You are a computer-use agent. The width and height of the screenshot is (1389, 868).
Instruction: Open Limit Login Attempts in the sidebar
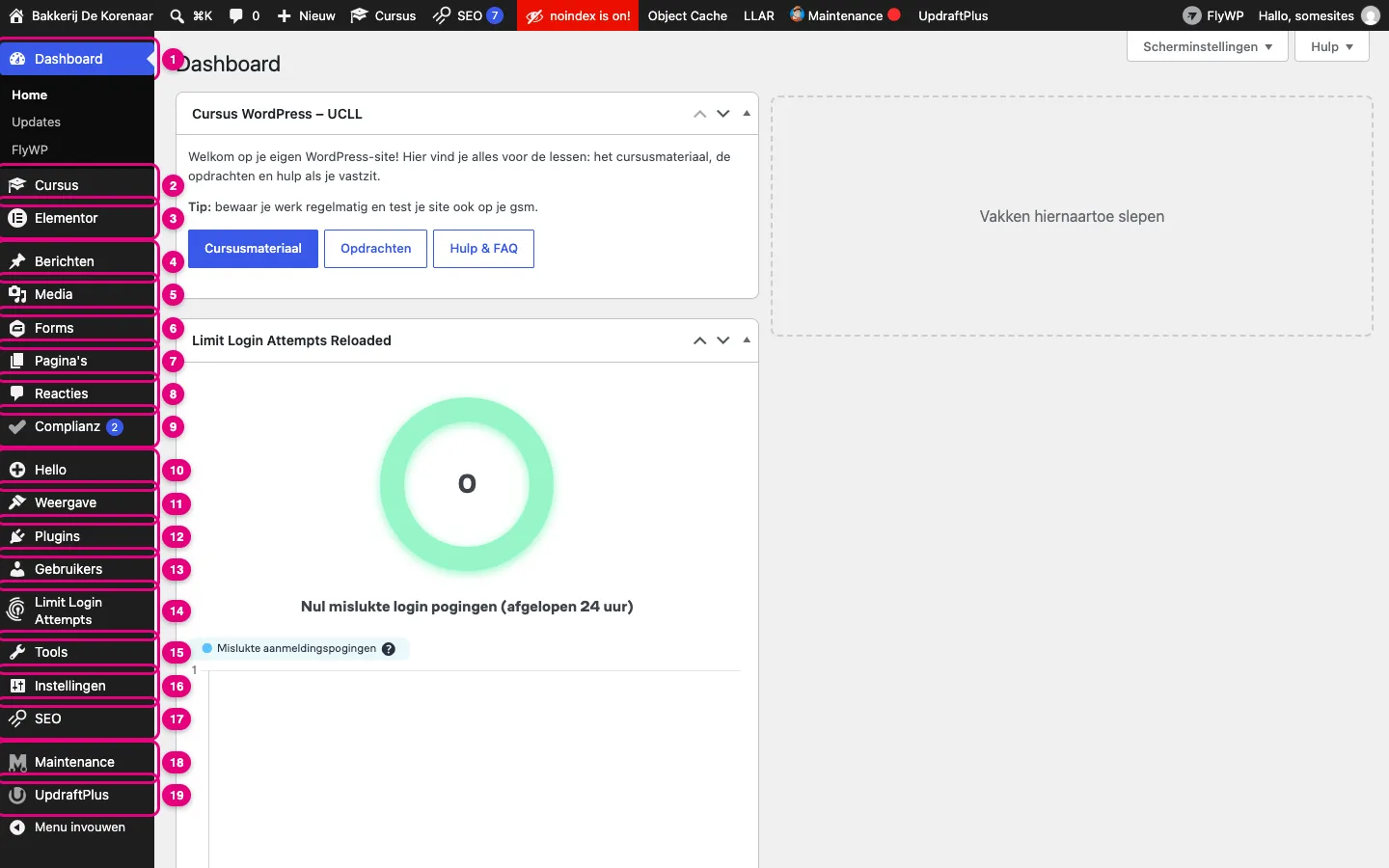pyautogui.click(x=77, y=610)
